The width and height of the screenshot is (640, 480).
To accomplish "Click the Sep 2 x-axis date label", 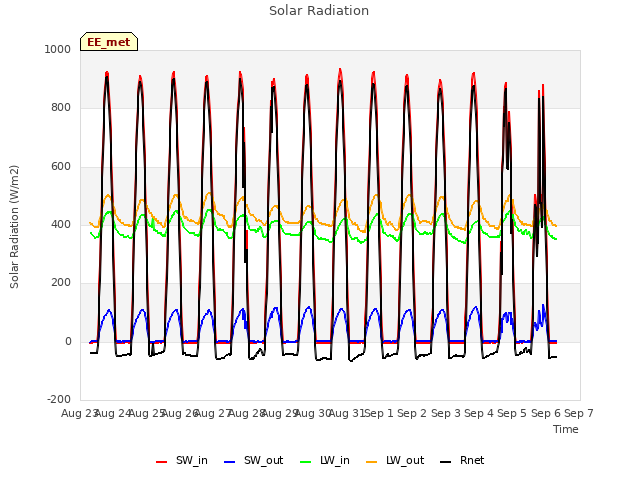I will tap(412, 413).
